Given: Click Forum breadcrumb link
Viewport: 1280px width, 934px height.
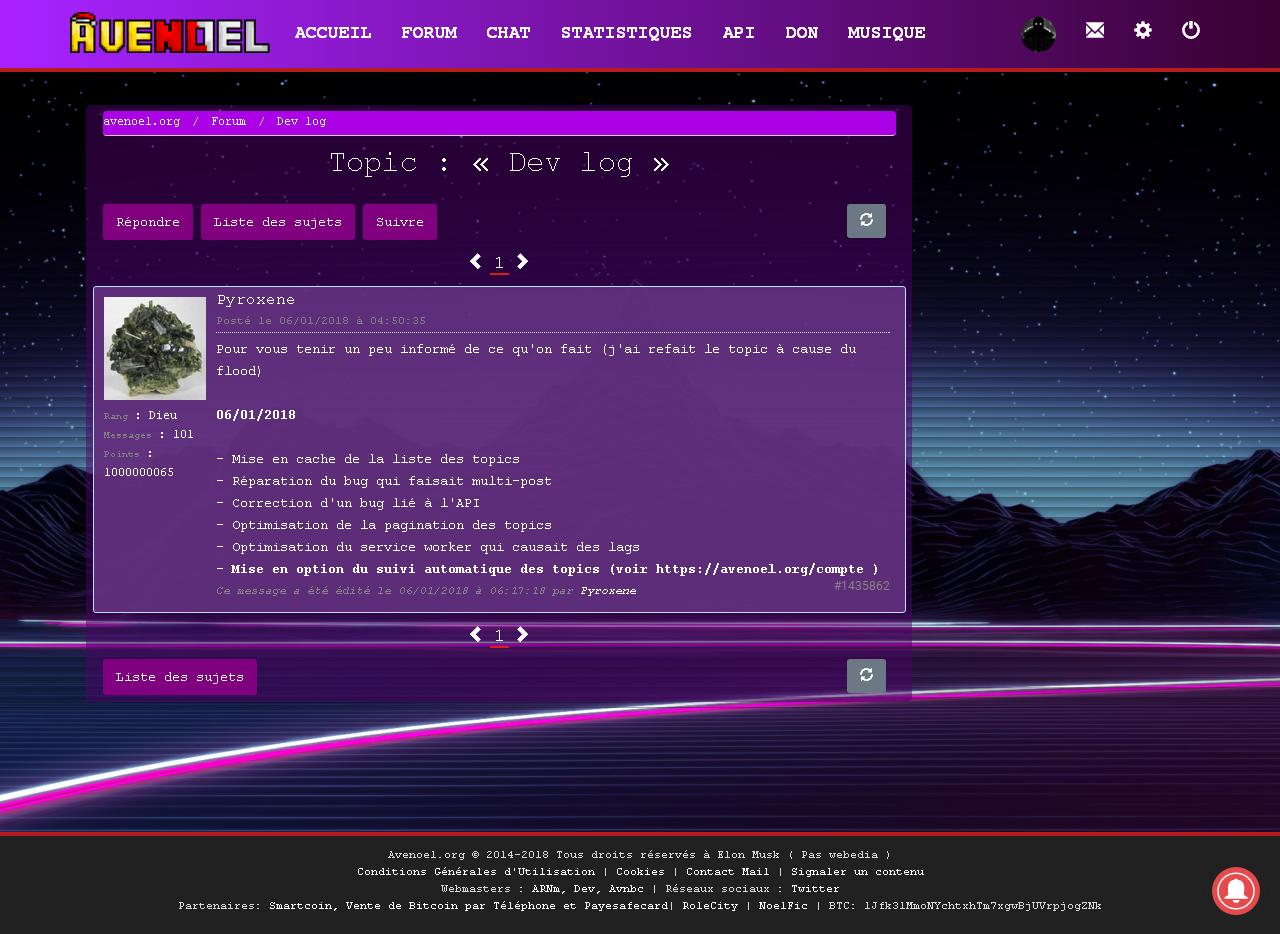Looking at the screenshot, I should [x=228, y=121].
